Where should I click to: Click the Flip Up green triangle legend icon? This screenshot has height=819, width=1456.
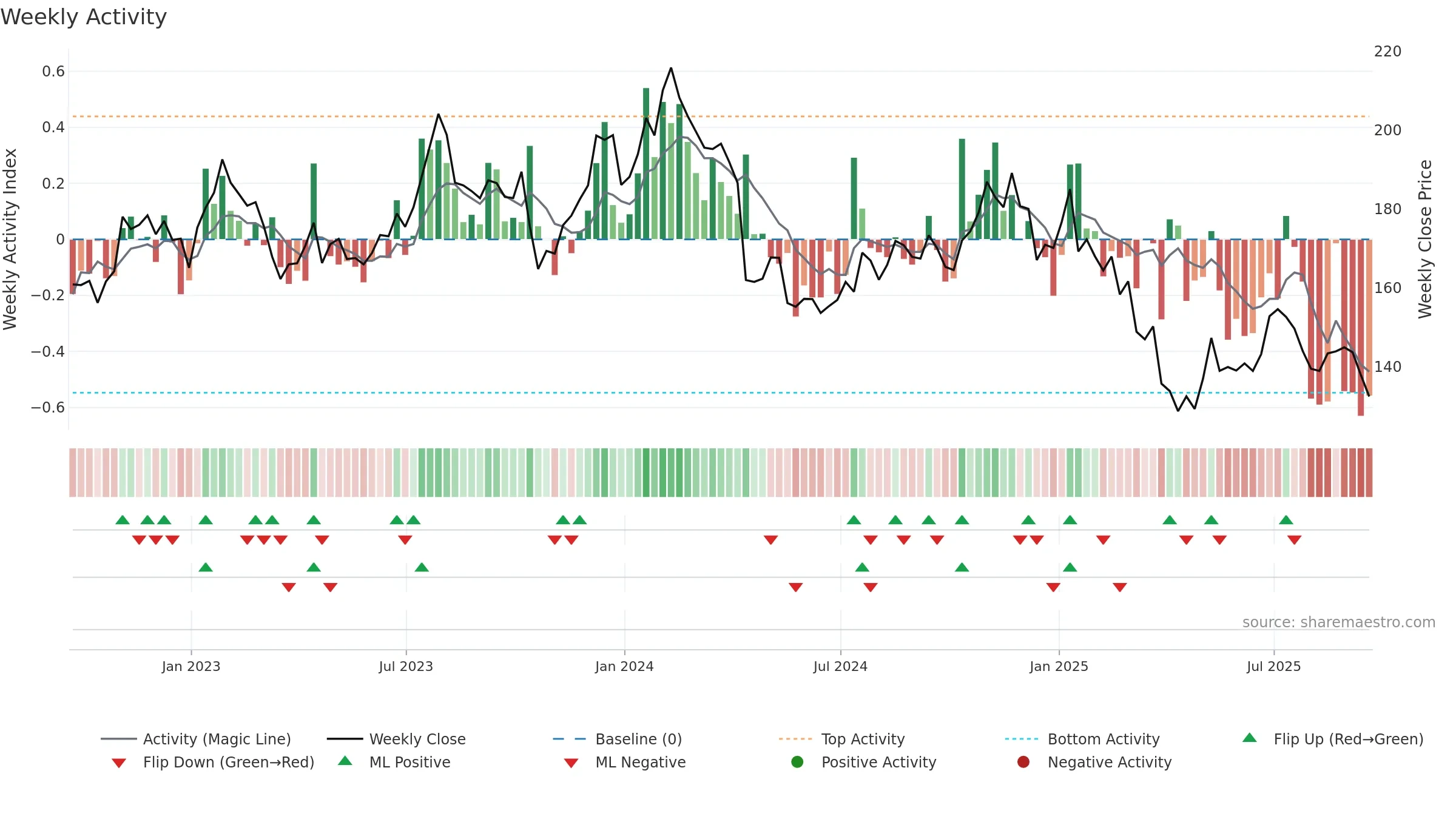[1249, 738]
